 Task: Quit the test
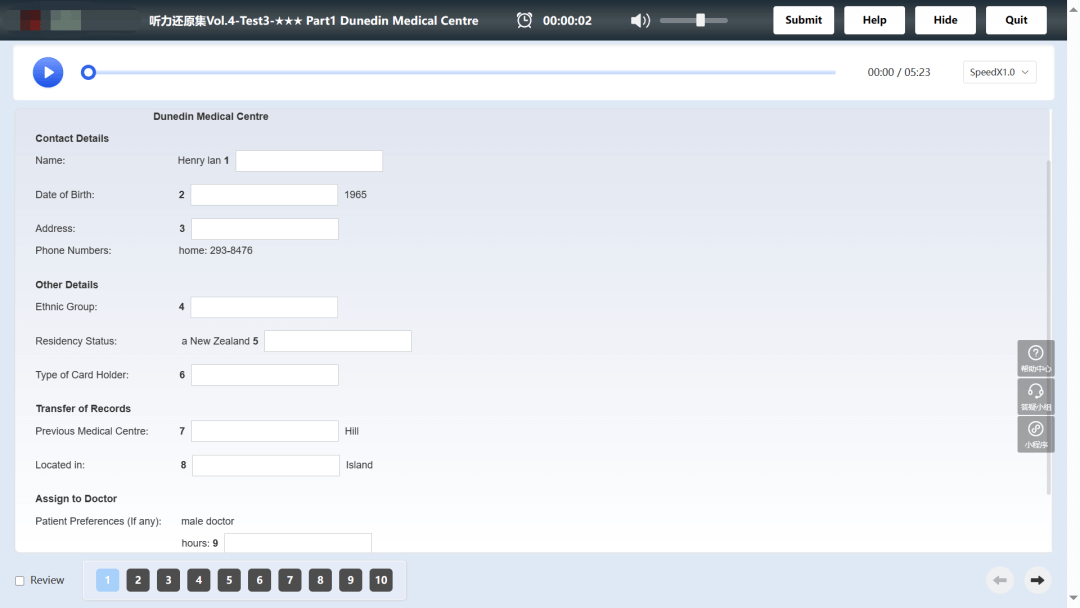click(1016, 20)
